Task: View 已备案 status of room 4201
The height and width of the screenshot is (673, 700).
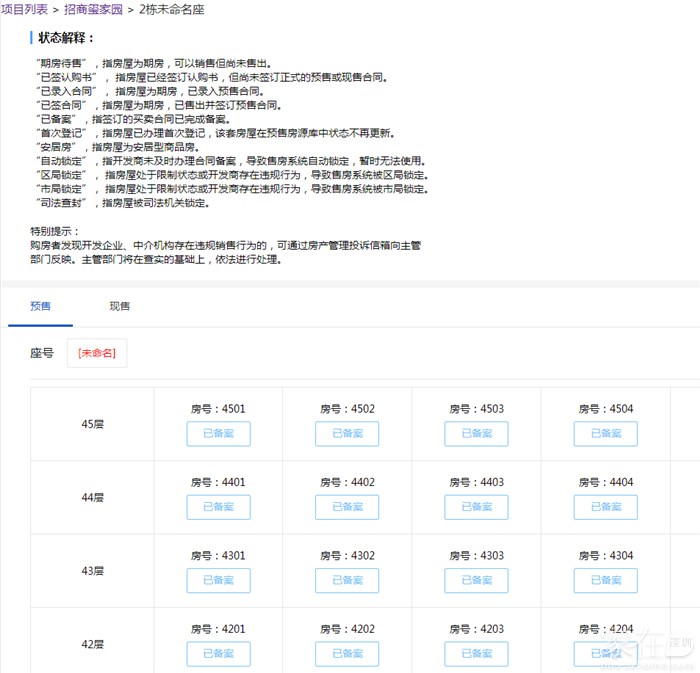Action: [218, 654]
